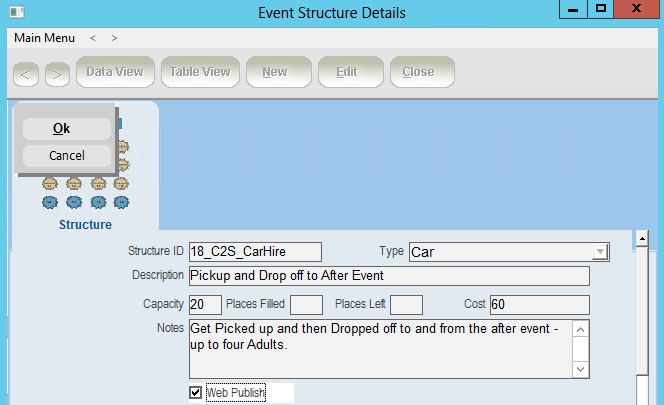This screenshot has width=664, height=405.
Task: Click the Description field
Action: (389, 276)
